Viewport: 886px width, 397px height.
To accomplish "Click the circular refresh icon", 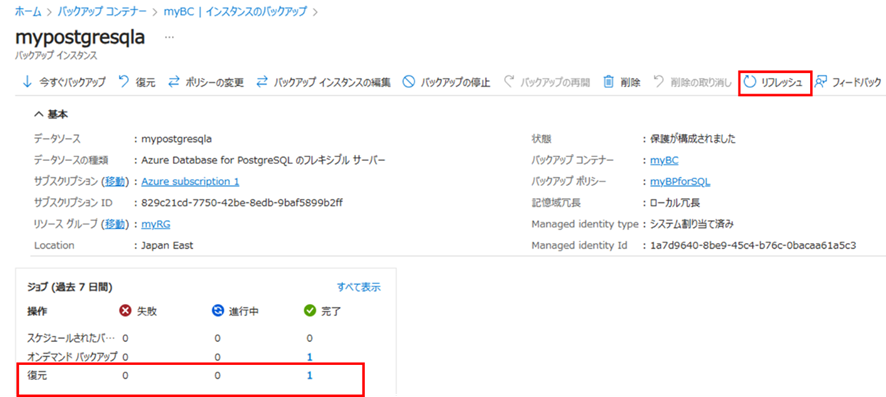I will 749,82.
